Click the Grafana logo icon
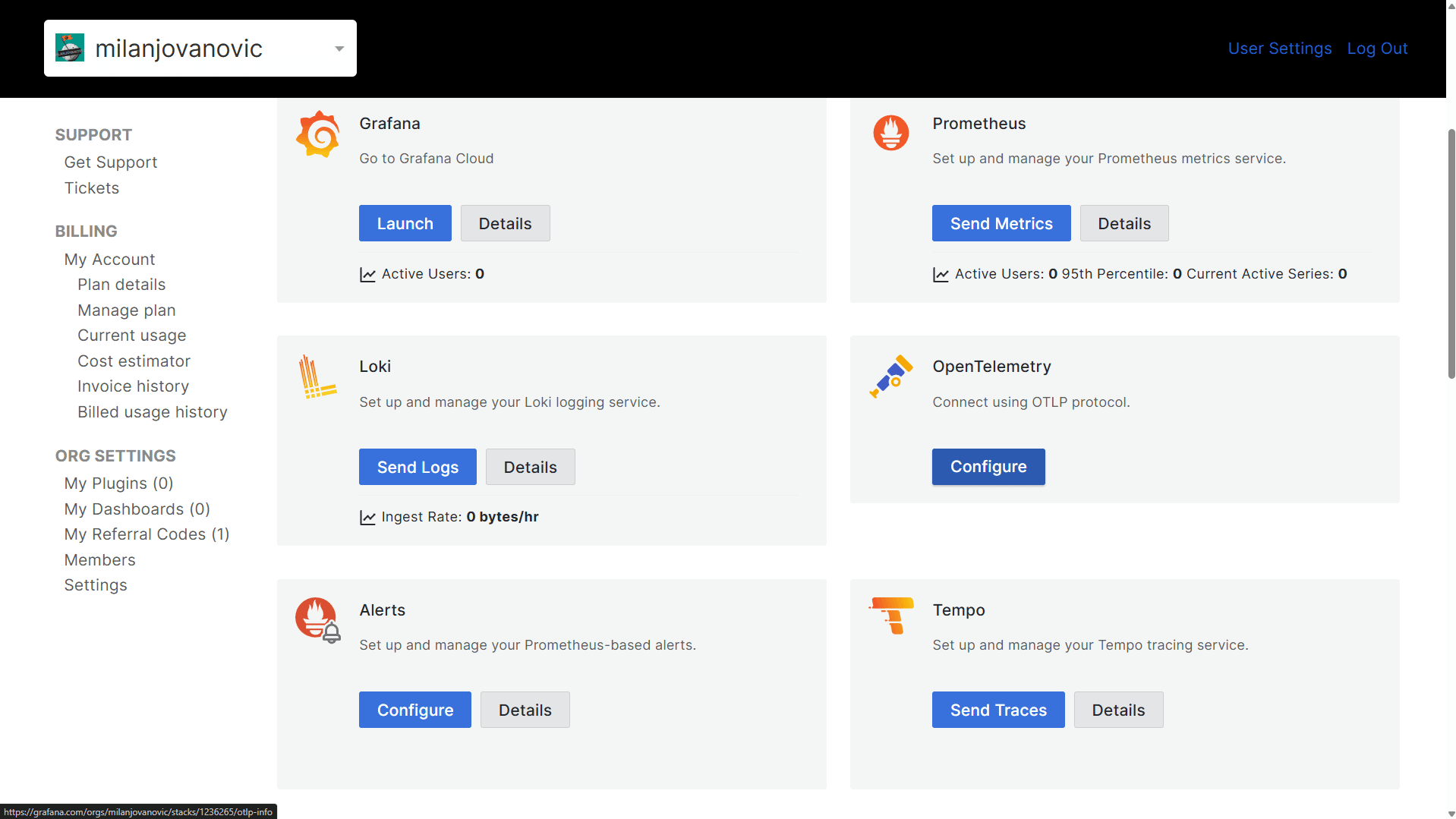Viewport: 1456px width, 819px height. coord(317,134)
